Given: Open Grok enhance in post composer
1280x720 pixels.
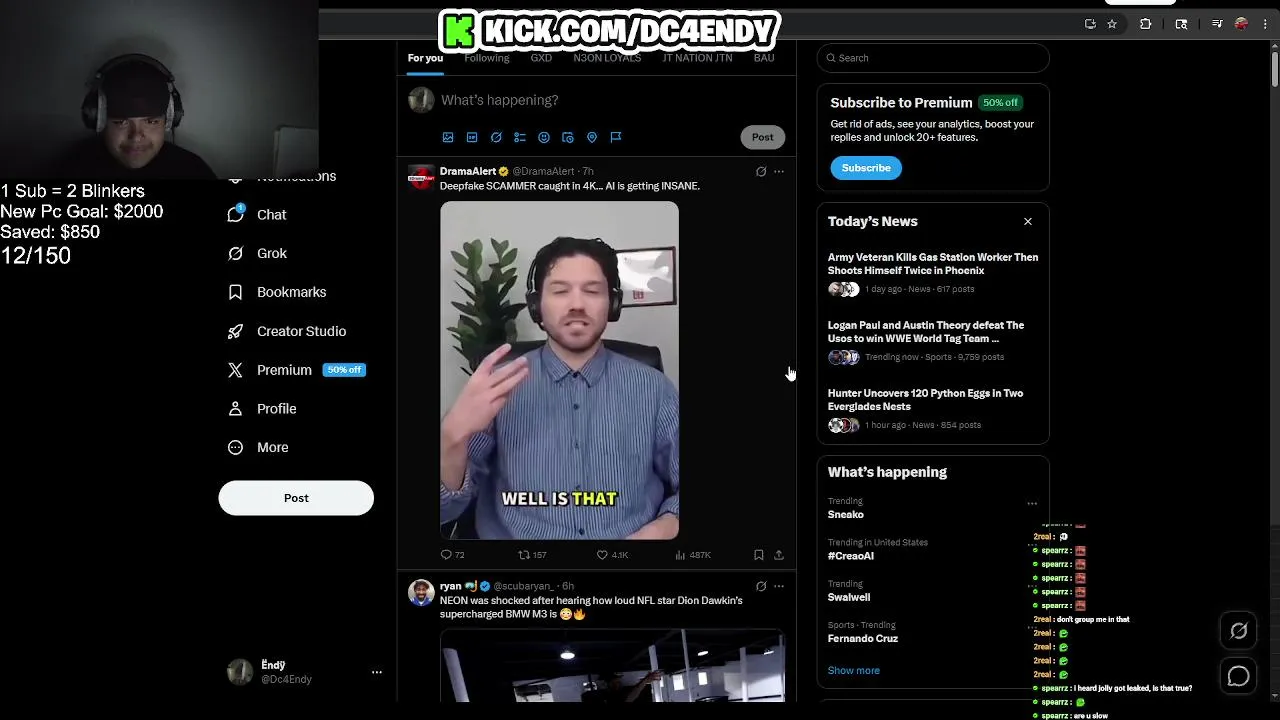Looking at the screenshot, I should [x=496, y=137].
